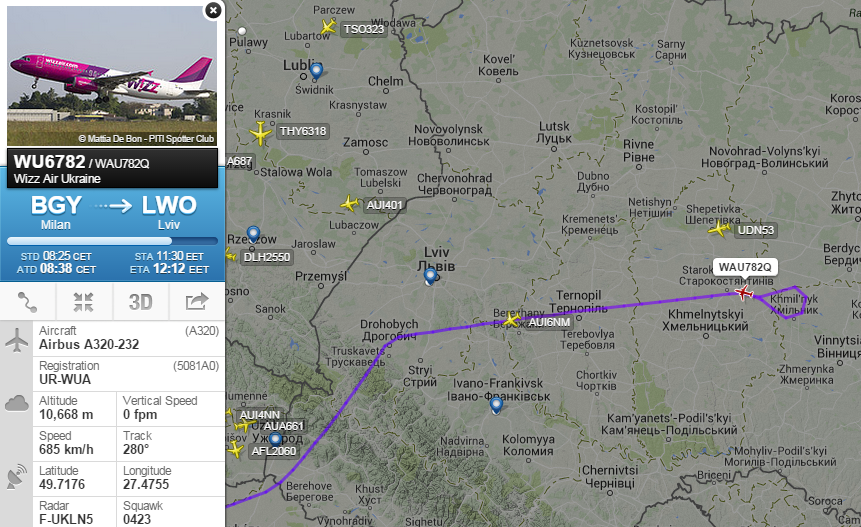Open the Lublin airport marker
The height and width of the screenshot is (527, 861).
[316, 71]
